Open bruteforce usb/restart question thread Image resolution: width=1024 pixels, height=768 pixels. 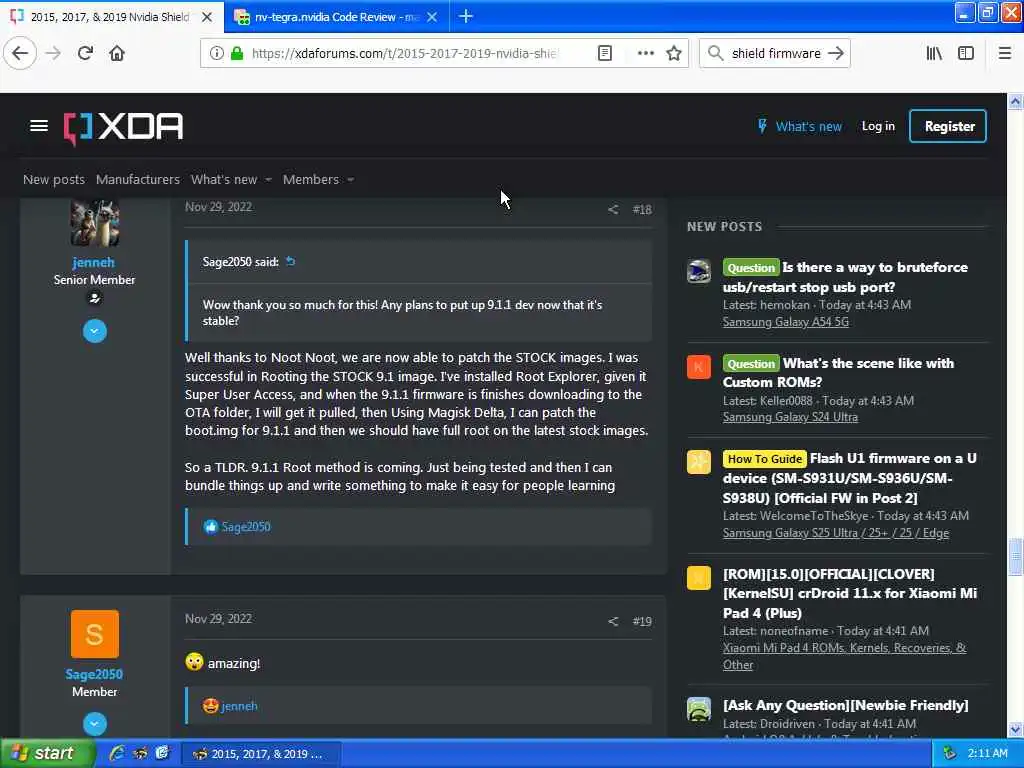(x=845, y=277)
